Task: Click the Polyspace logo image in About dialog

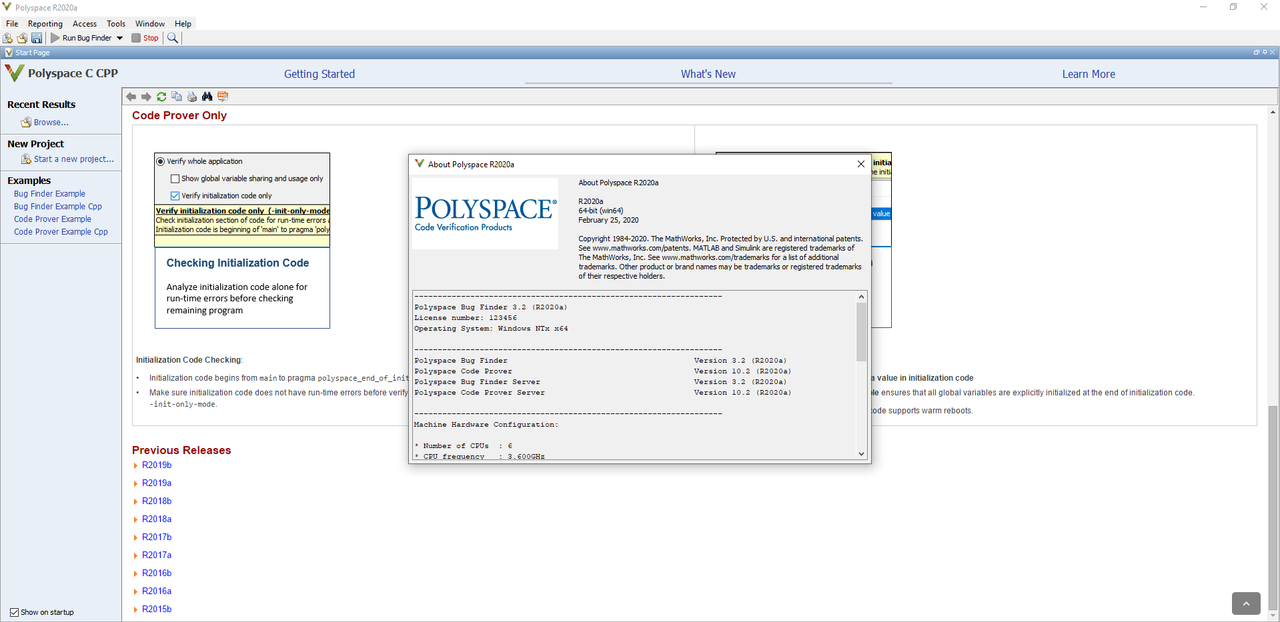Action: pos(485,213)
